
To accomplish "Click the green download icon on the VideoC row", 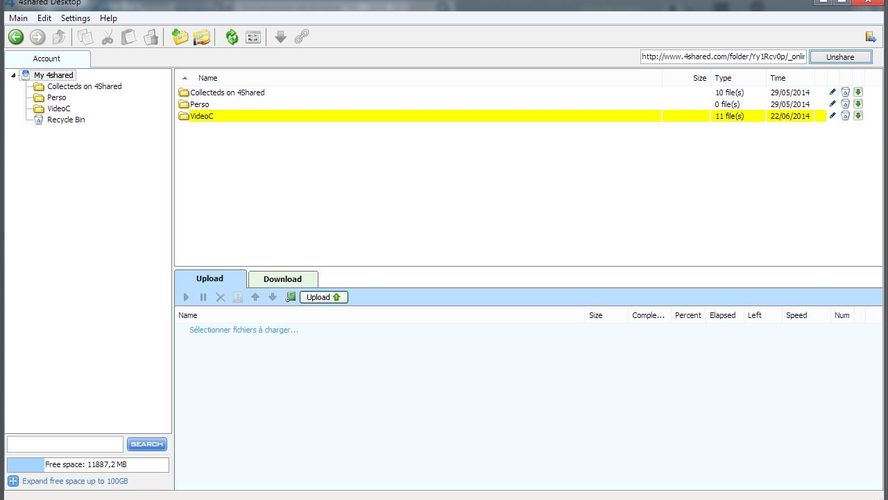I will [x=859, y=116].
